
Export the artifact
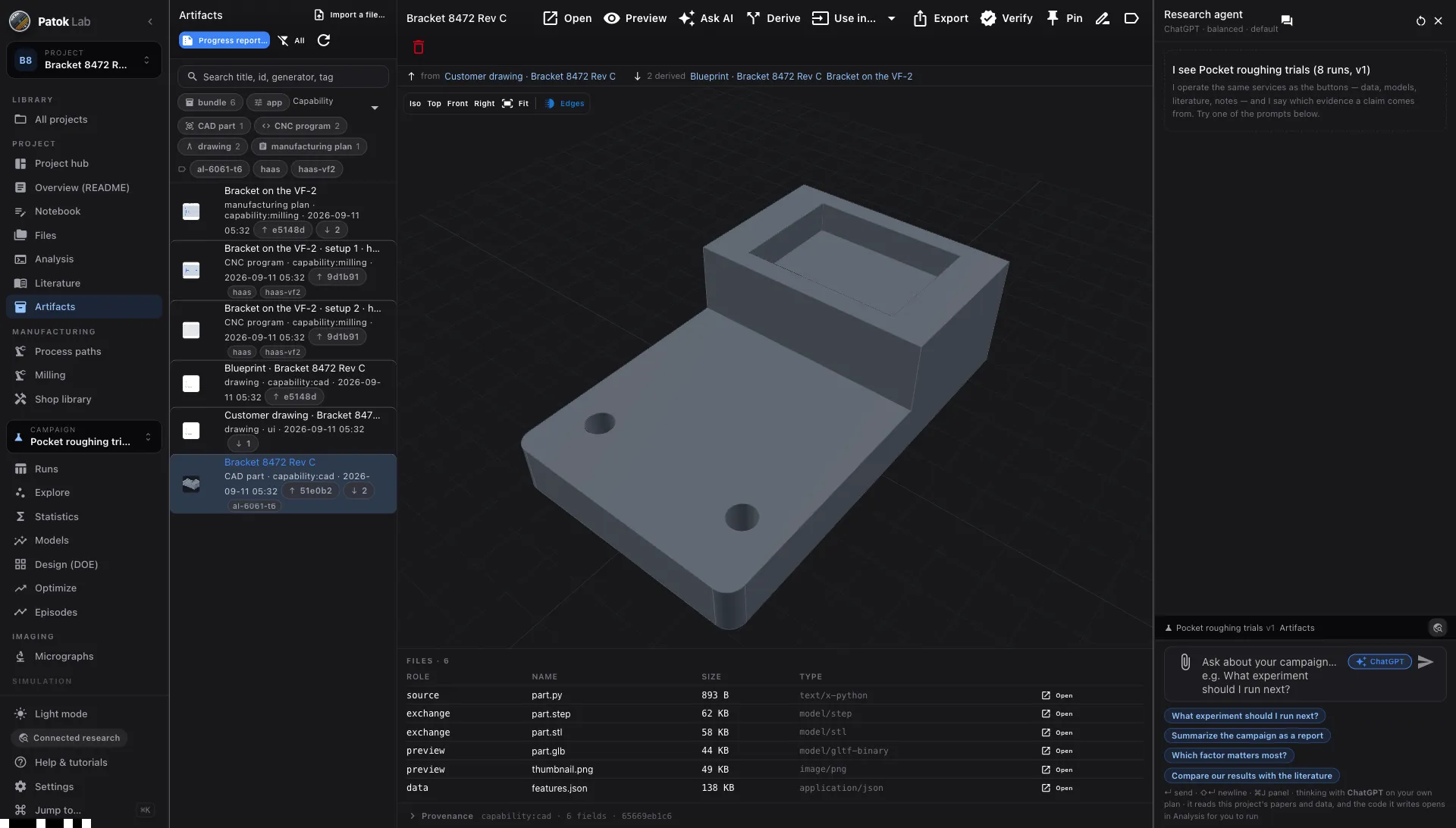(940, 18)
